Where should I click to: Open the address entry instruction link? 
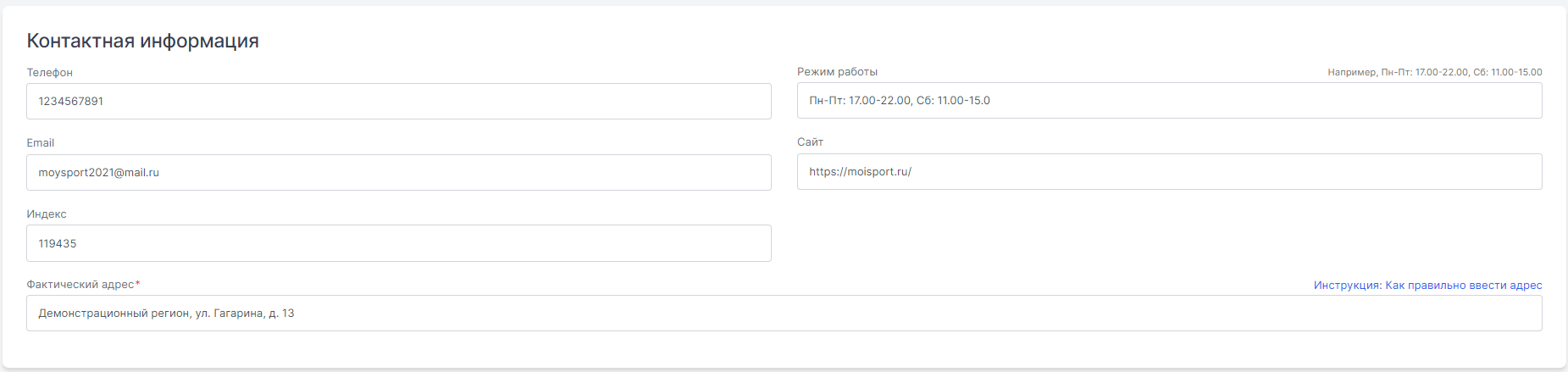point(1427,285)
